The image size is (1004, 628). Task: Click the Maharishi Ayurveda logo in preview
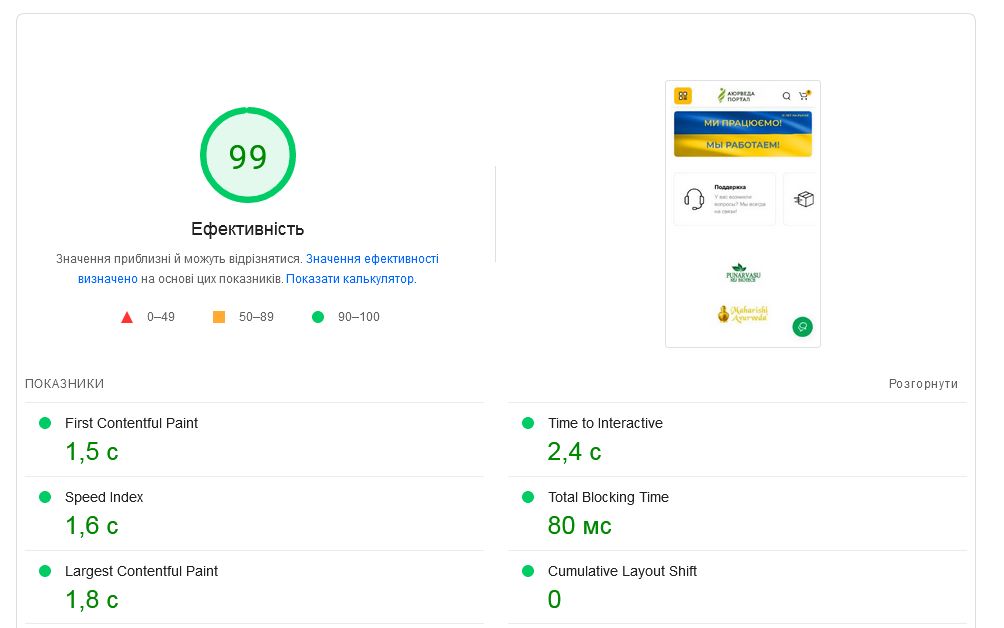pyautogui.click(x=743, y=314)
